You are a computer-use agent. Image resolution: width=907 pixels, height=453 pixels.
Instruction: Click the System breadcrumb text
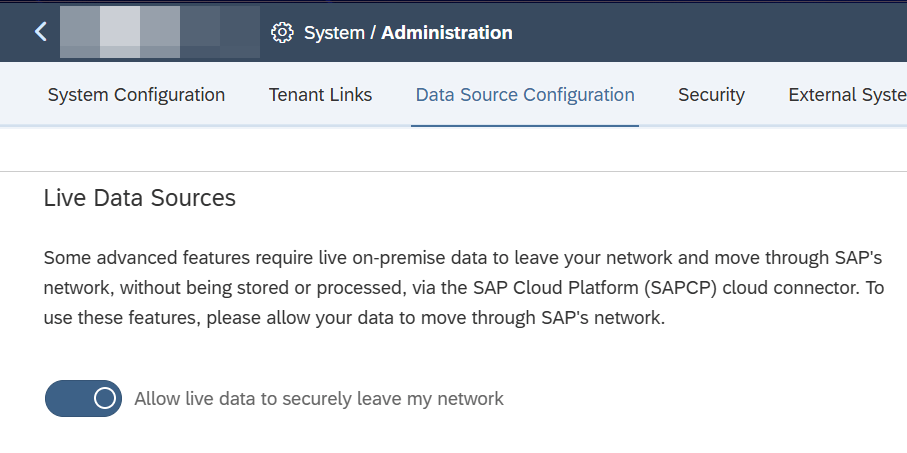pyautogui.click(x=334, y=33)
